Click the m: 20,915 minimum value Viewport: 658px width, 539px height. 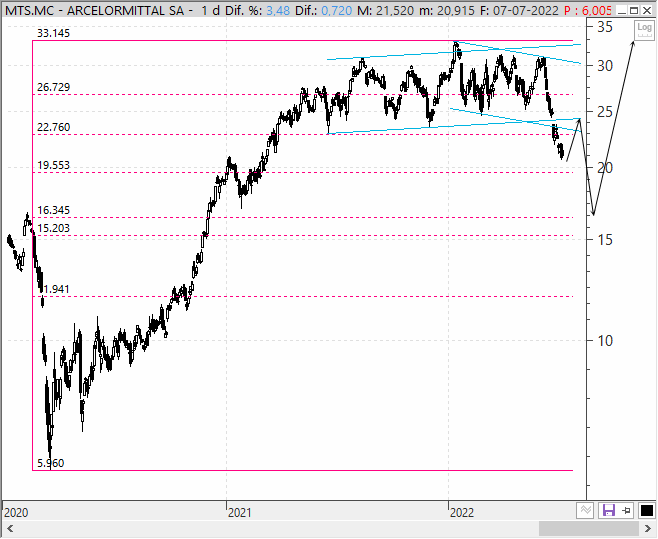click(x=446, y=10)
